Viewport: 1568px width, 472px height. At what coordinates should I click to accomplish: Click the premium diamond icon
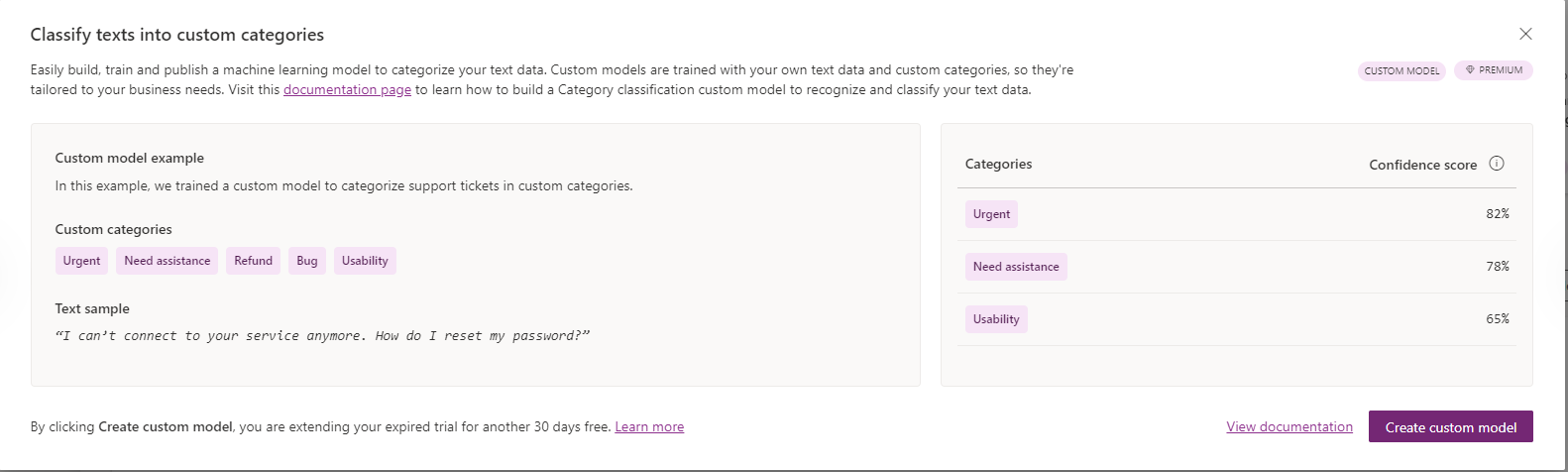[1470, 70]
